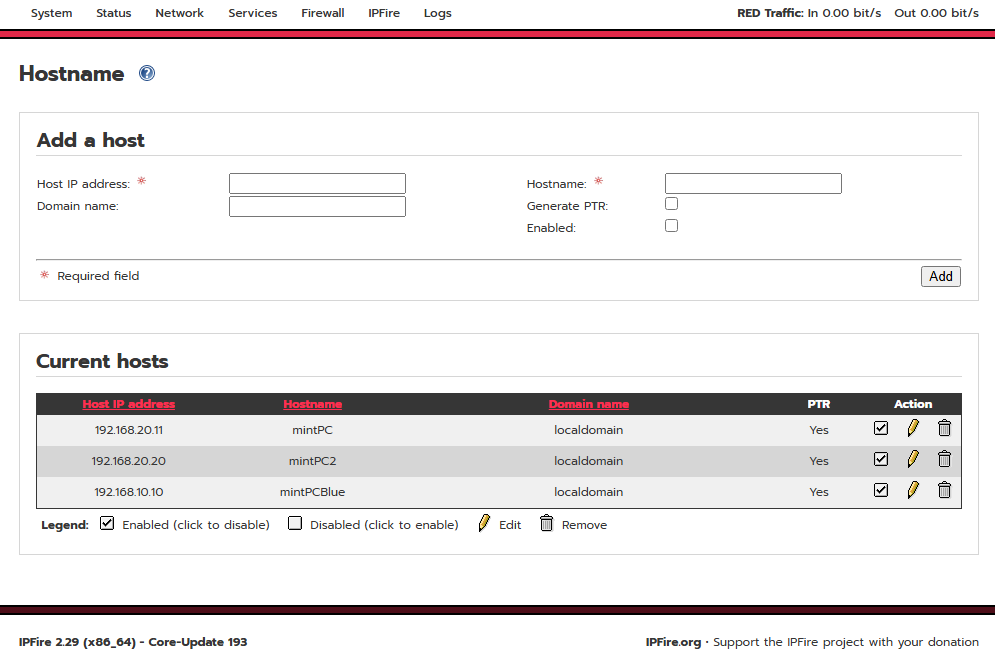This screenshot has width=995, height=667.
Task: Open the Status menu
Action: [x=114, y=13]
